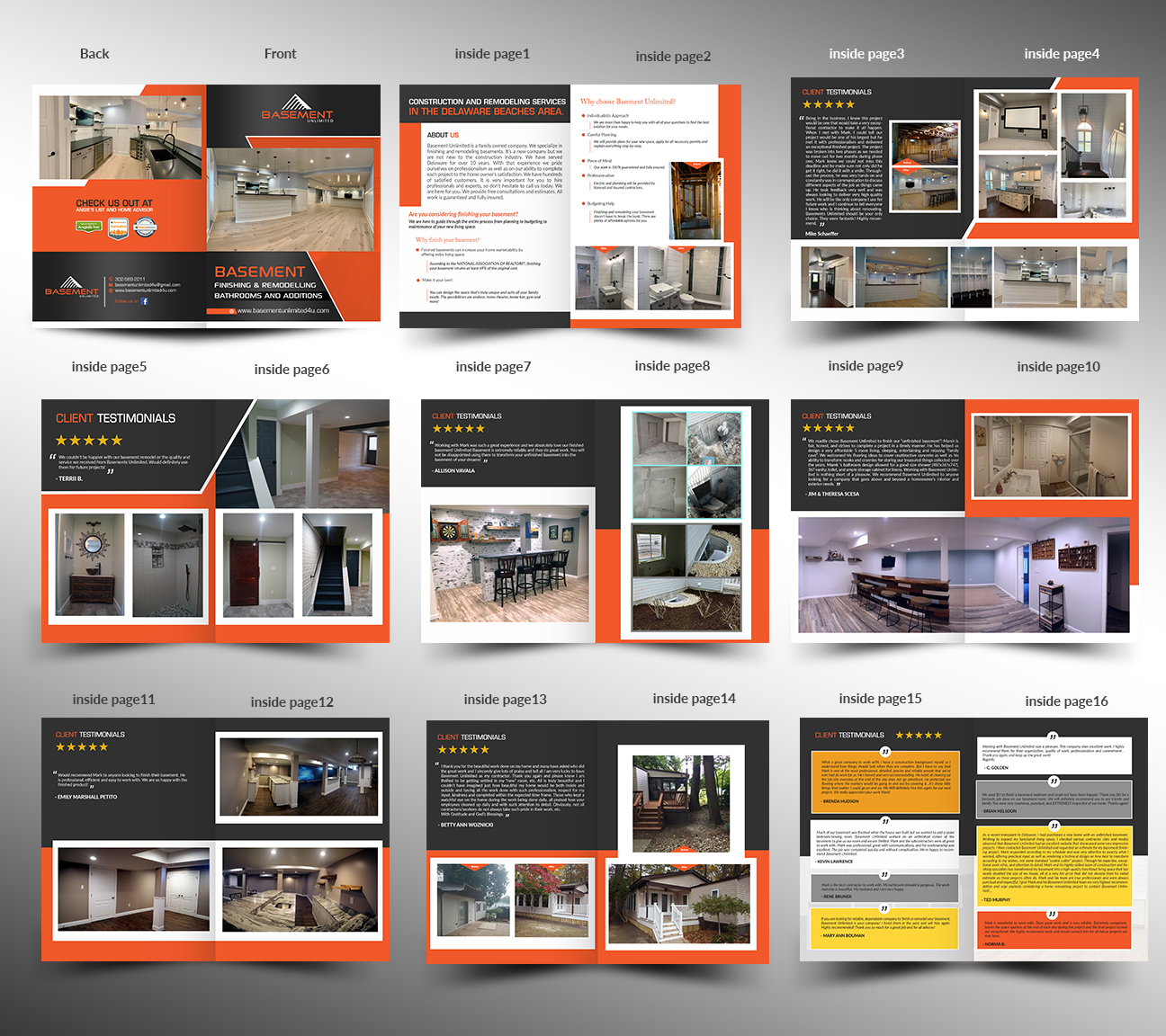Click the Ted Murphy yellow testimonial box

[x=1054, y=865]
